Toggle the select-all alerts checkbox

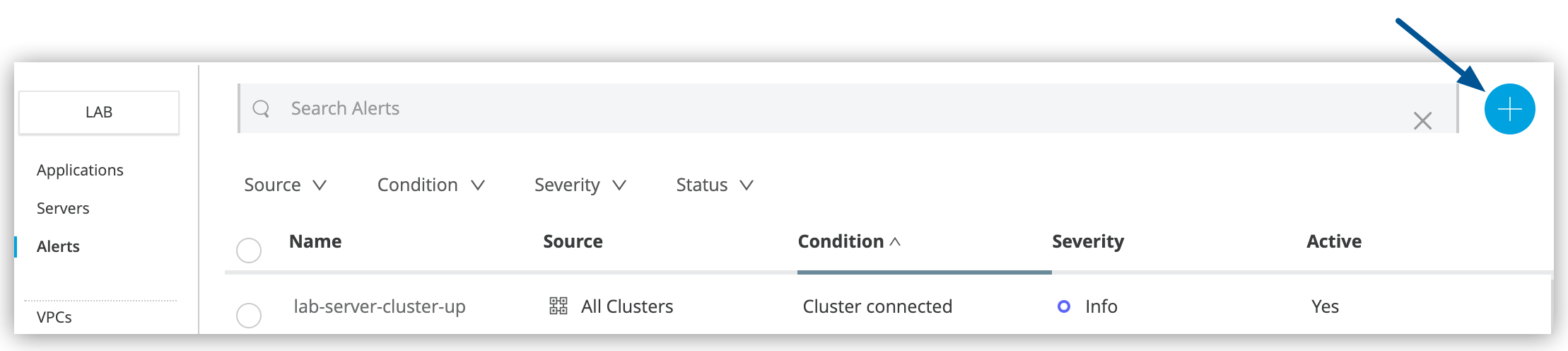pyautogui.click(x=249, y=250)
